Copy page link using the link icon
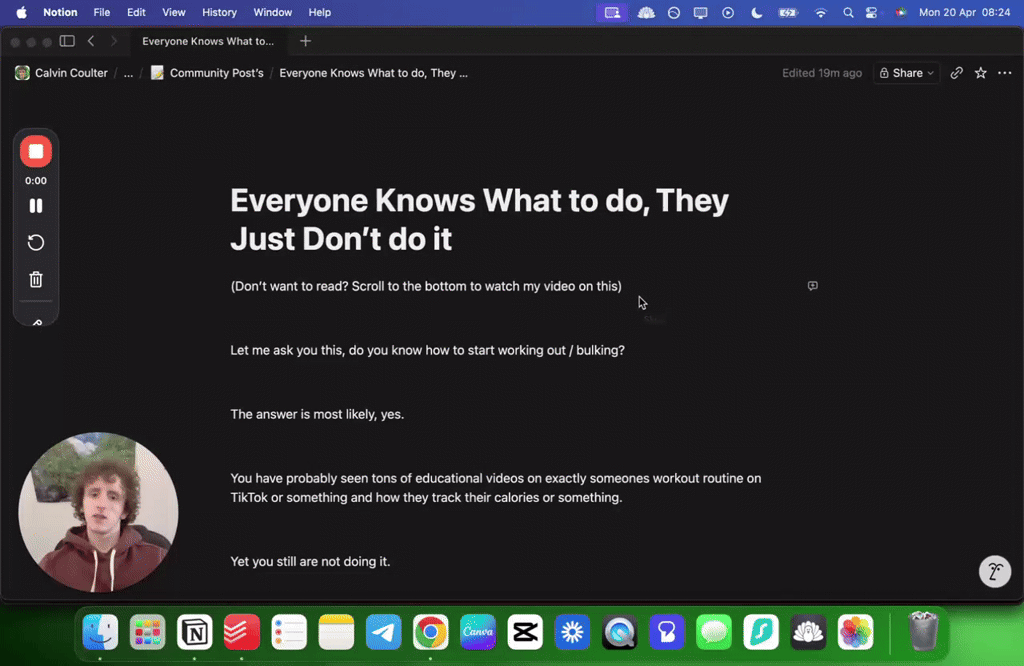 coord(956,73)
